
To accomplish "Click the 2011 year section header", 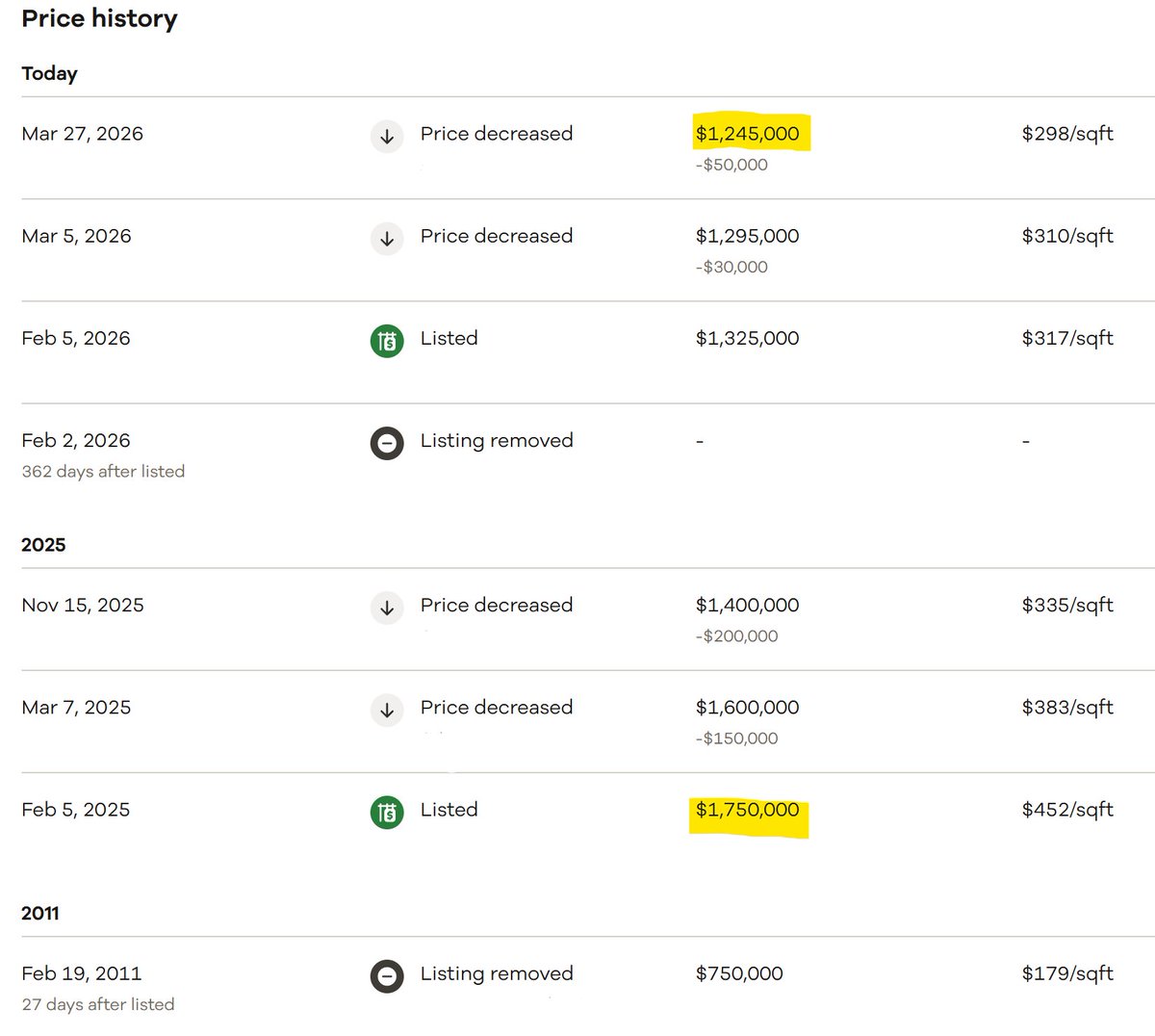I will (x=40, y=914).
